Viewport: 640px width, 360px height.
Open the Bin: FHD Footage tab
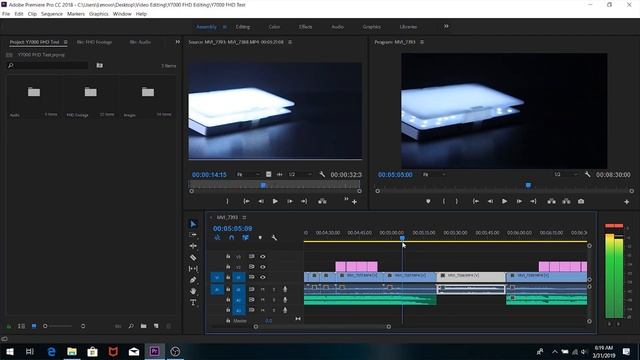(x=94, y=42)
